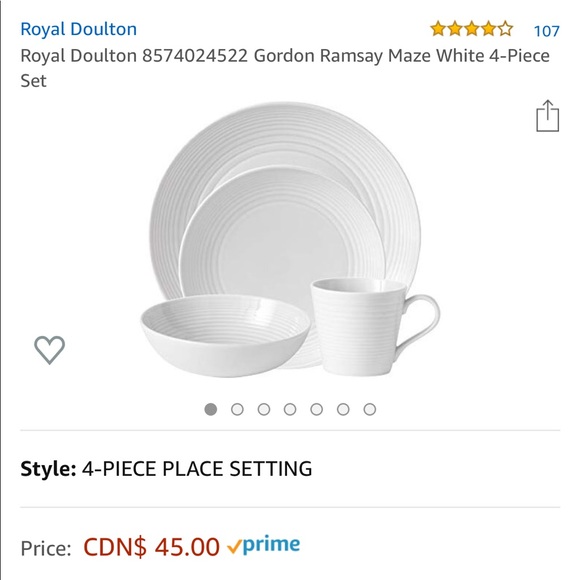Tap the Price label
The image size is (580, 580).
point(46,548)
